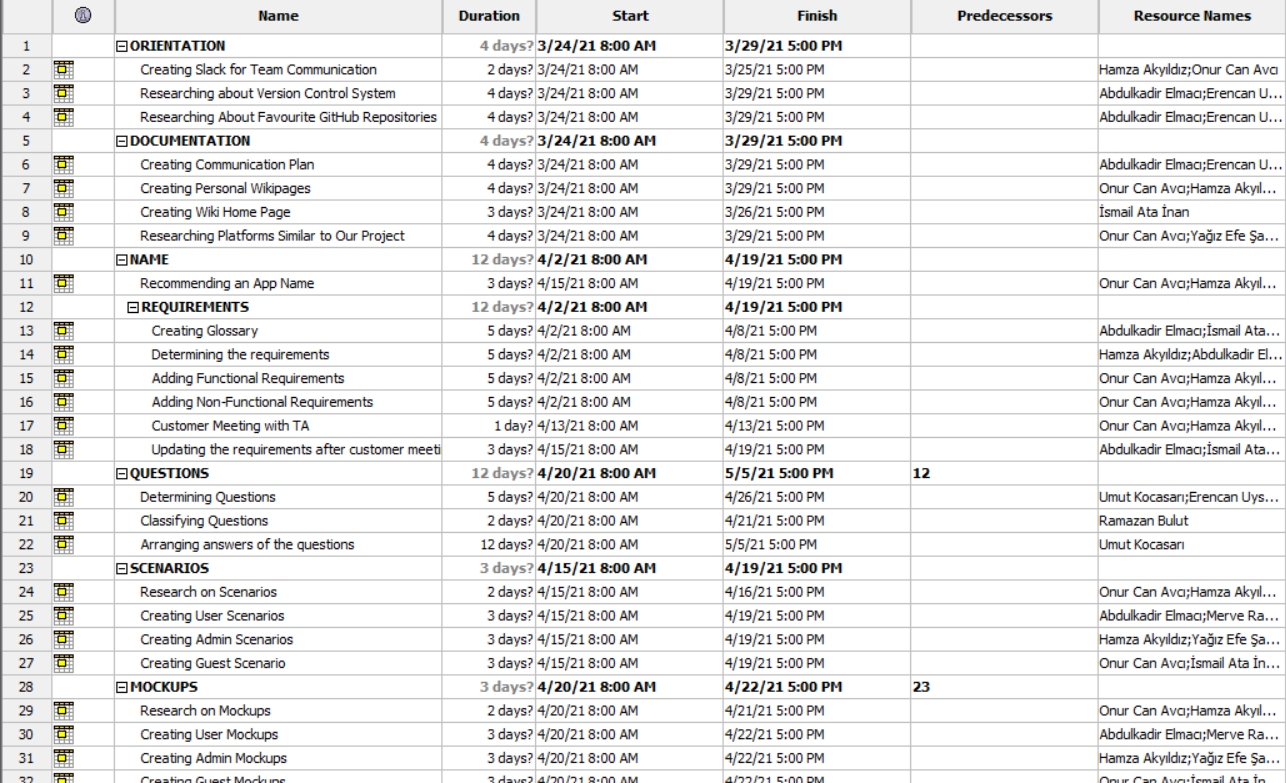Collapse the MOCKUPS summary task
Image resolution: width=1286 pixels, height=783 pixels.
[122, 687]
